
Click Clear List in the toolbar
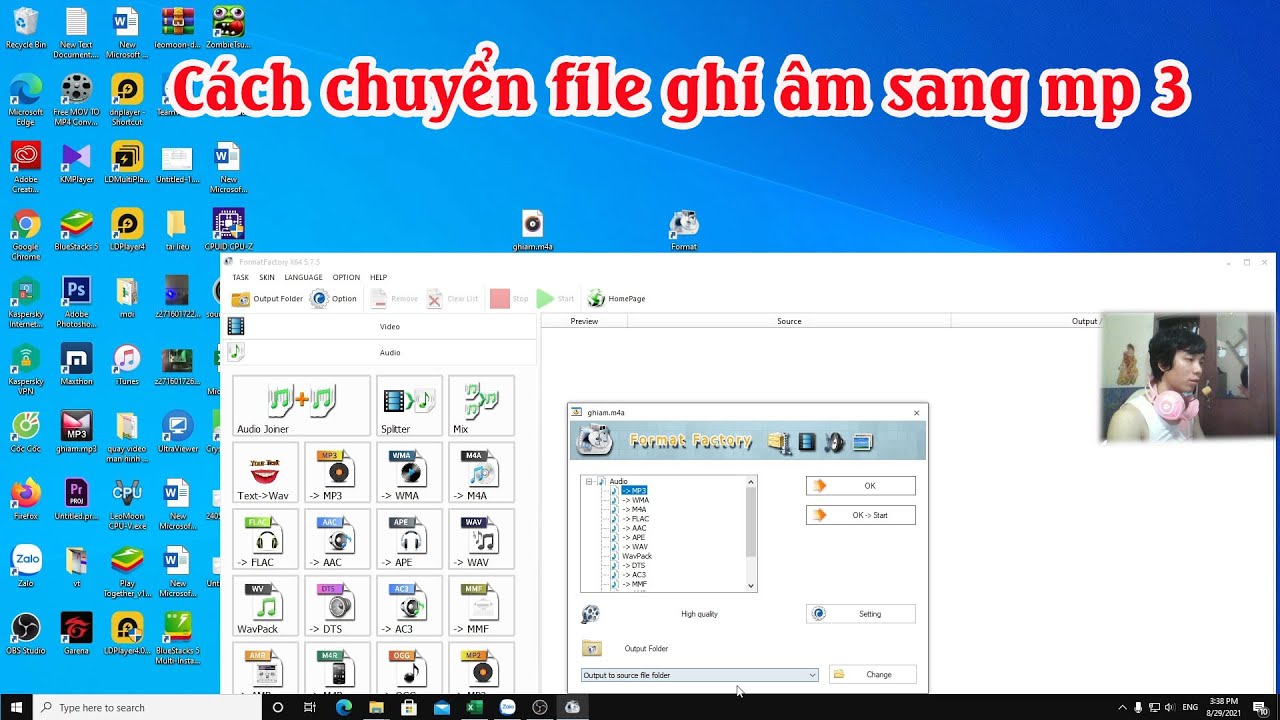tap(453, 299)
